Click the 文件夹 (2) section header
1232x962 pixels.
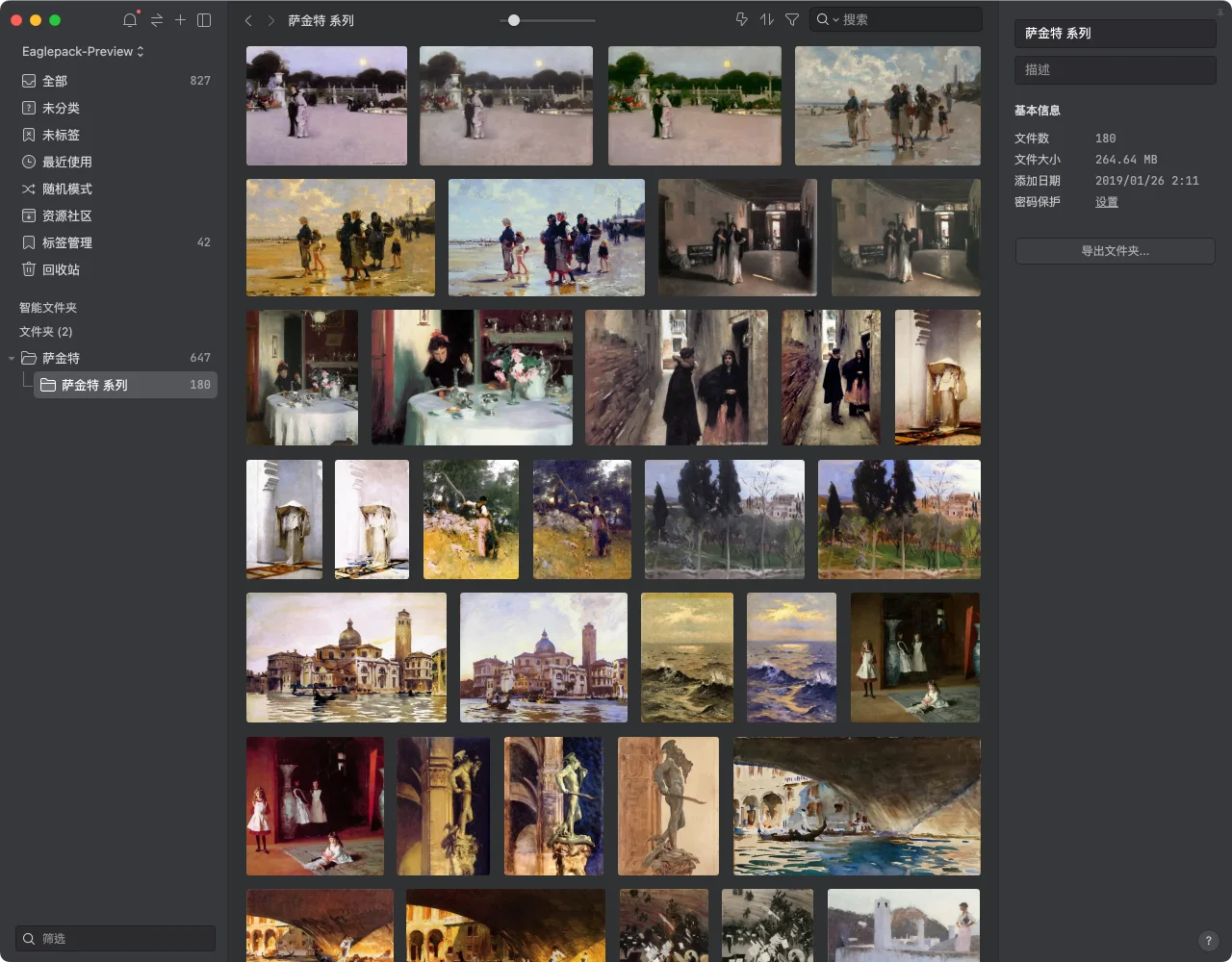tap(46, 331)
